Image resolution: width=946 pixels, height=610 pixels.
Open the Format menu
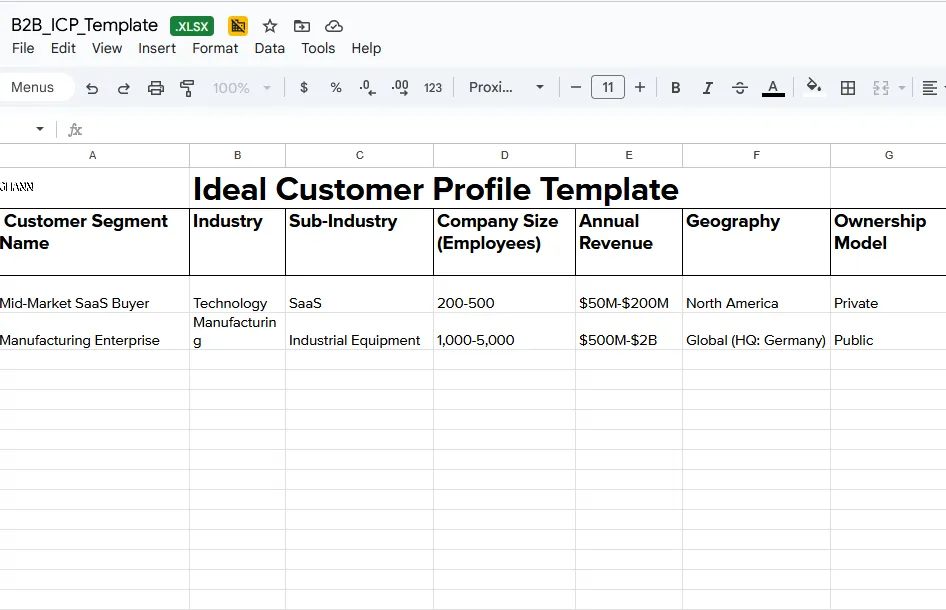(215, 48)
